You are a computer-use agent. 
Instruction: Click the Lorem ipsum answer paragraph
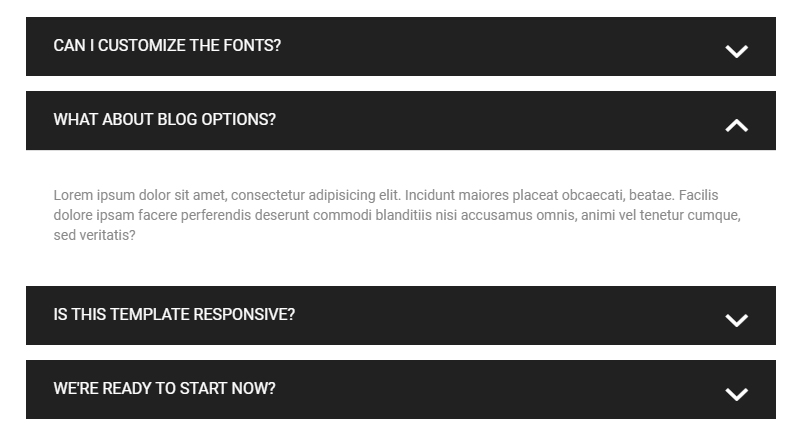tap(397, 215)
